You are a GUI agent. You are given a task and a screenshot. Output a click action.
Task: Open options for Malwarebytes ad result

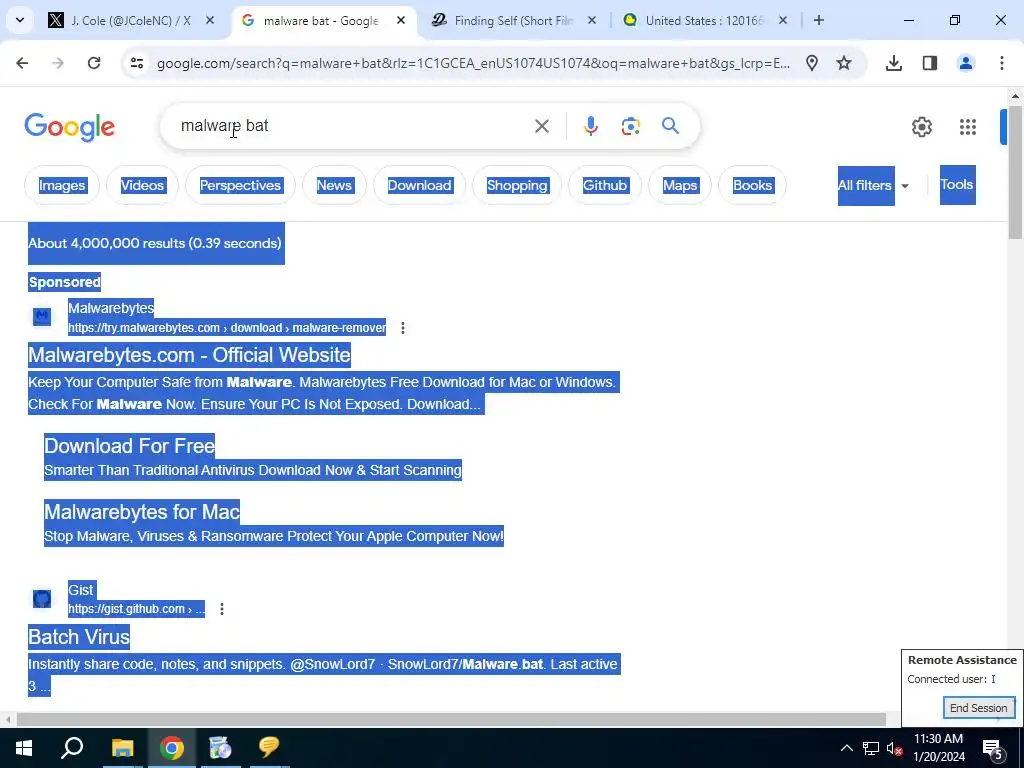point(403,328)
